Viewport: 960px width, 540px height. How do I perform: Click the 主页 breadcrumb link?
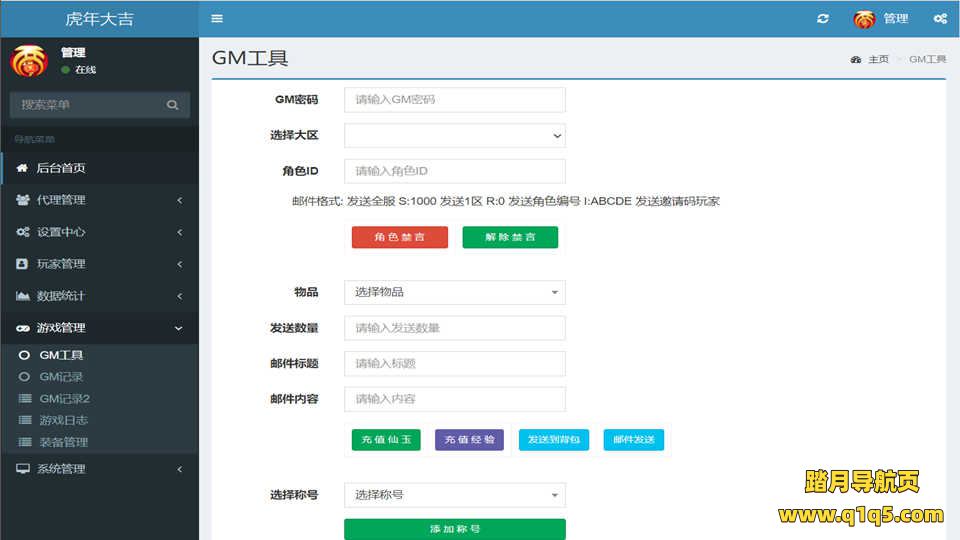tap(877, 60)
